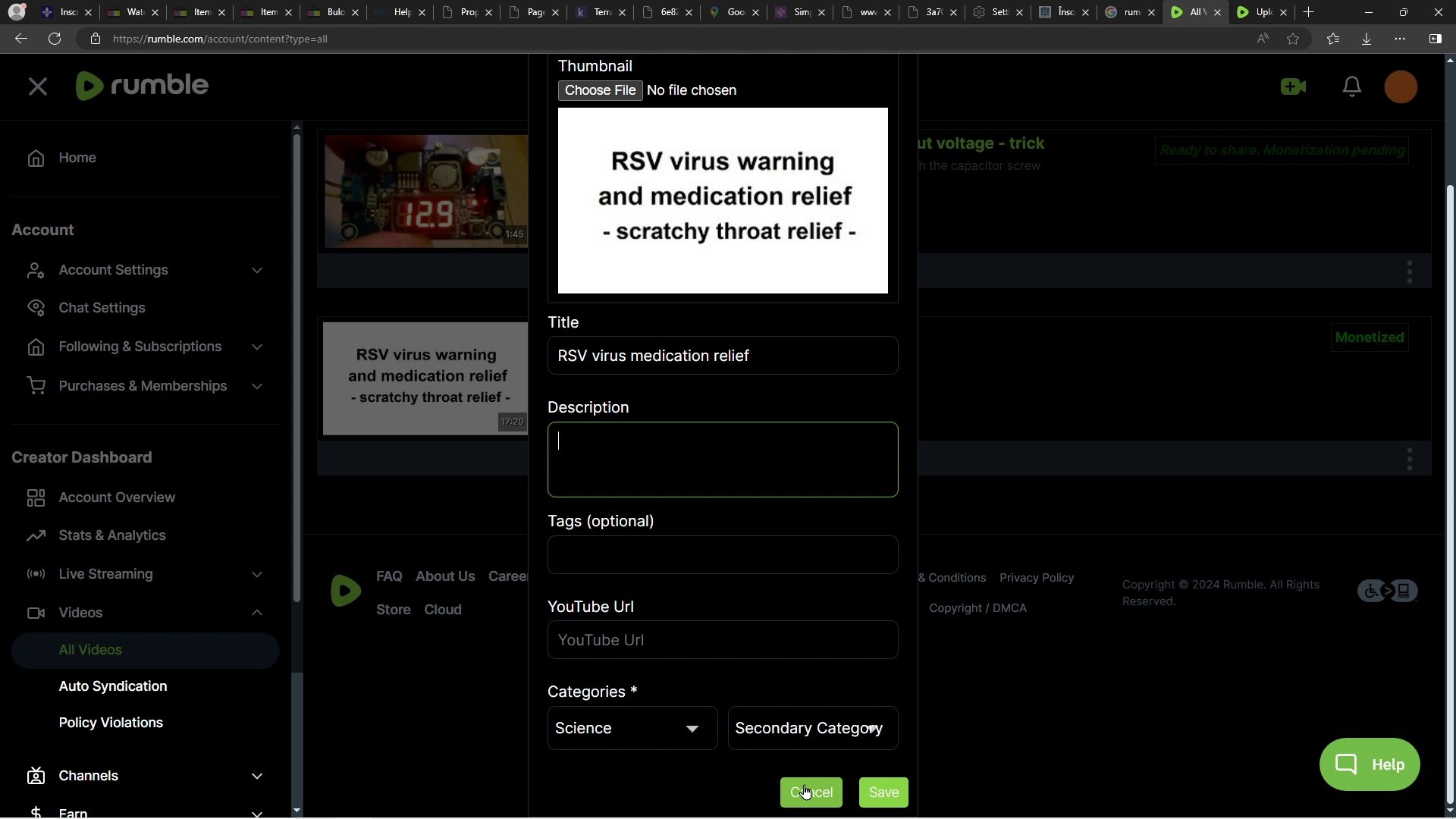1456x819 pixels.
Task: Open options menu for voltage trick video
Action: coord(1410,271)
